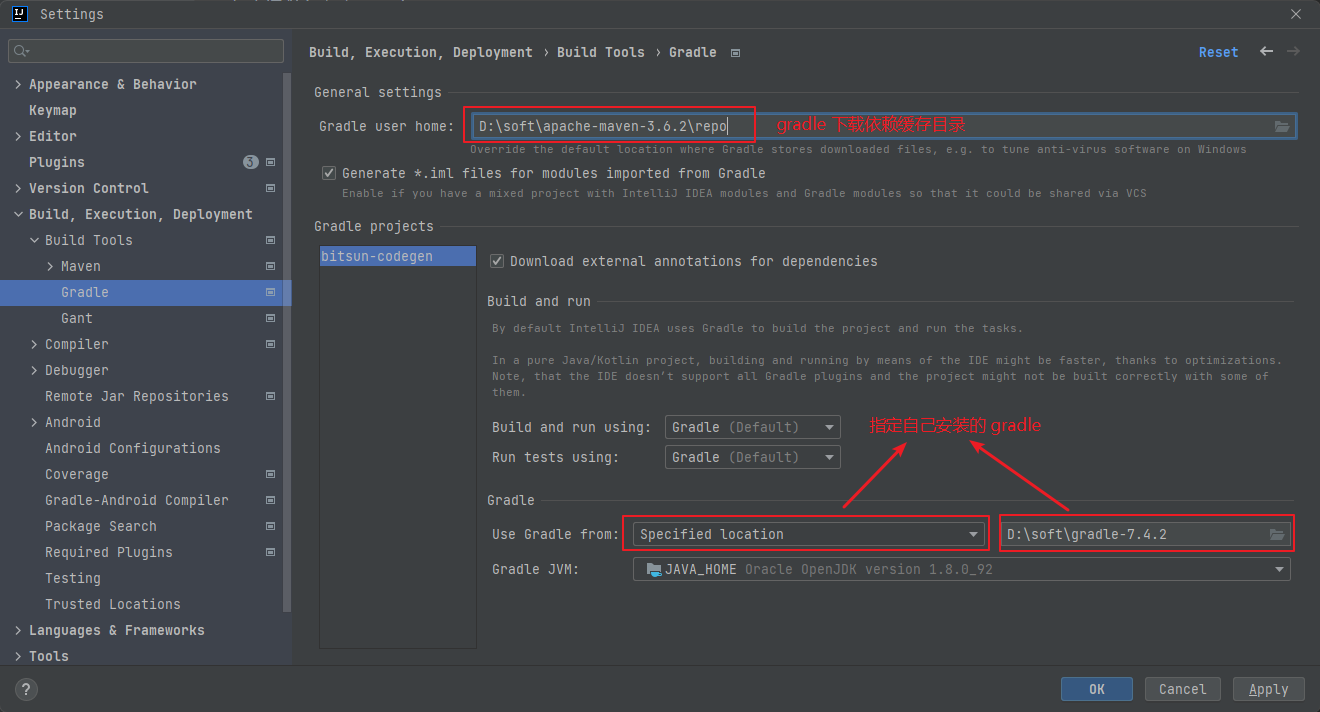Cancel the Settings dialog
Viewport: 1320px width, 712px height.
pos(1183,689)
